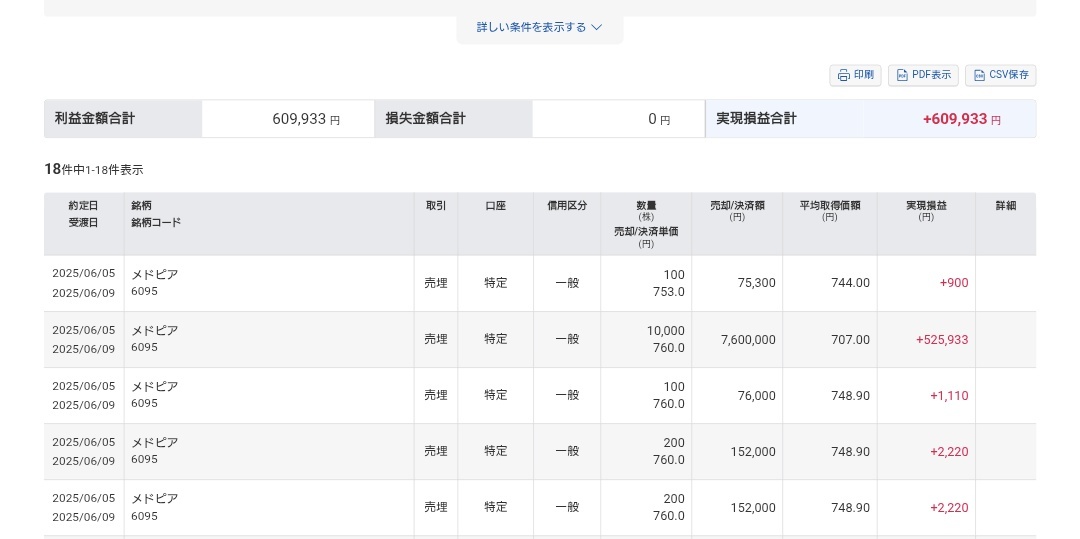The height and width of the screenshot is (539, 1080).
Task: Open 詳しい条件を表示する link text
Action: 531,28
